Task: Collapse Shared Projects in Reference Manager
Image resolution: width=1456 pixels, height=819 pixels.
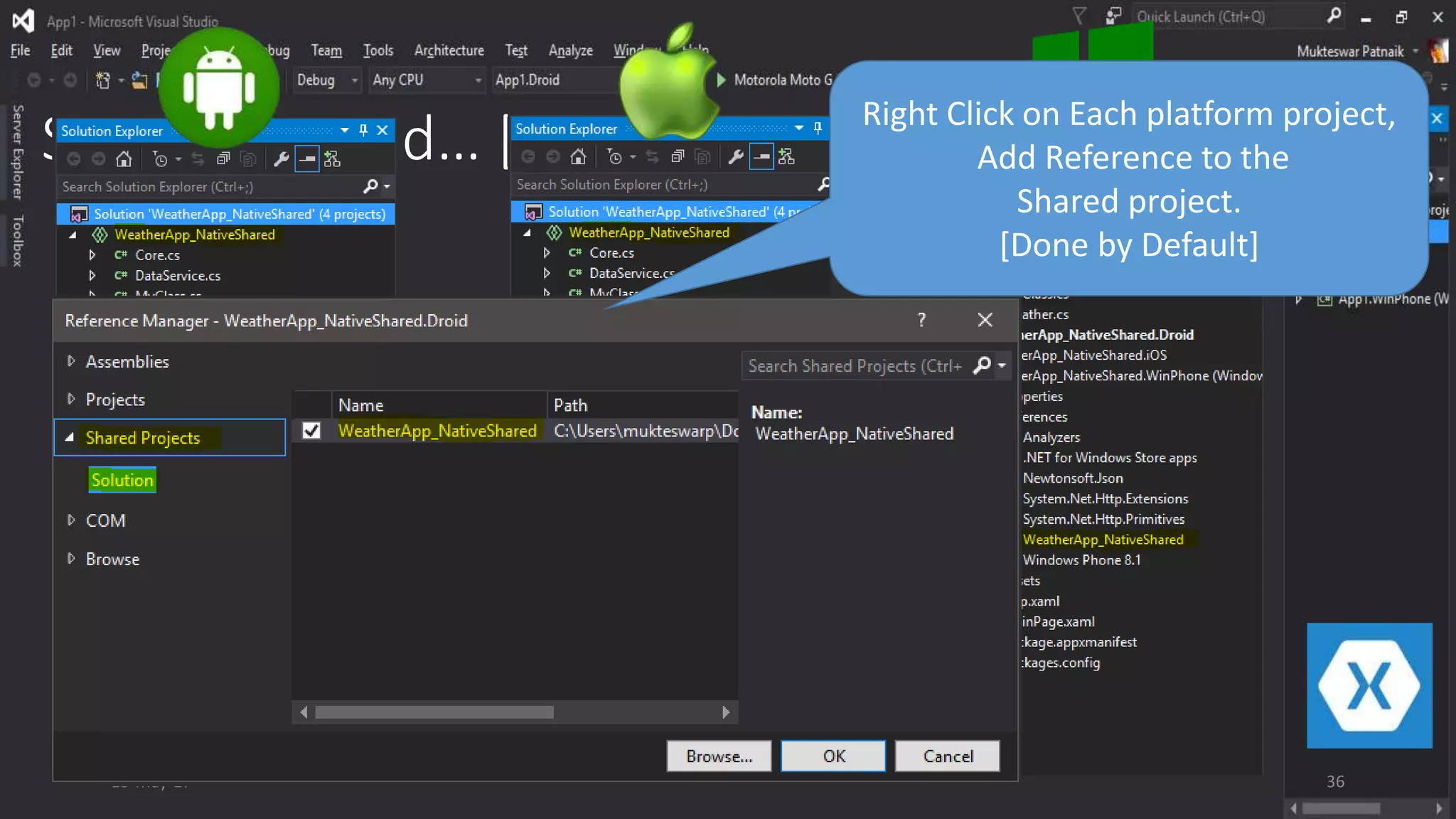Action: pyautogui.click(x=70, y=438)
